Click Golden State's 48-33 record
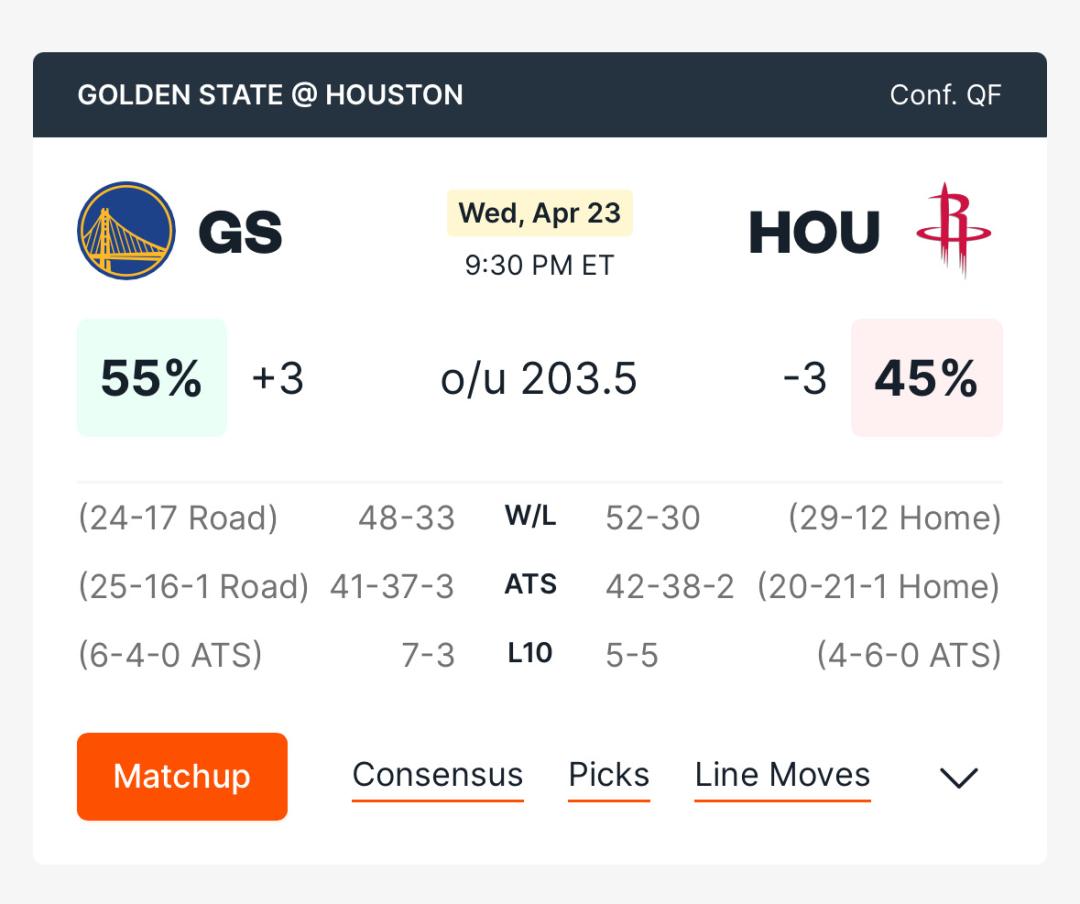 [406, 517]
